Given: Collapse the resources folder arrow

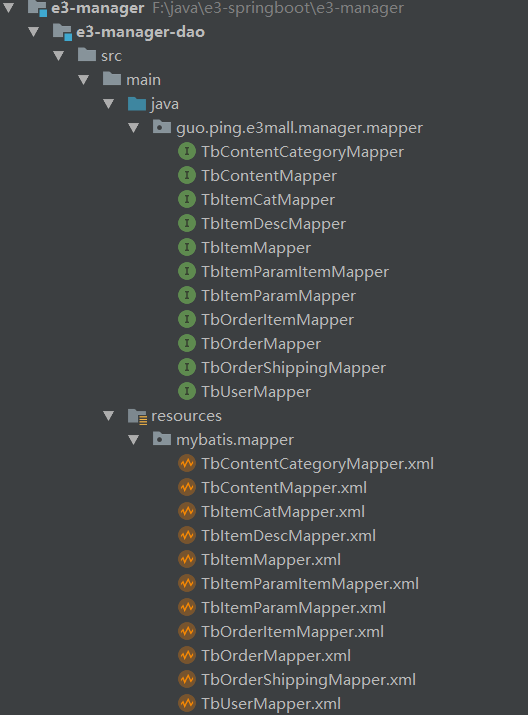Looking at the screenshot, I should 109,416.
